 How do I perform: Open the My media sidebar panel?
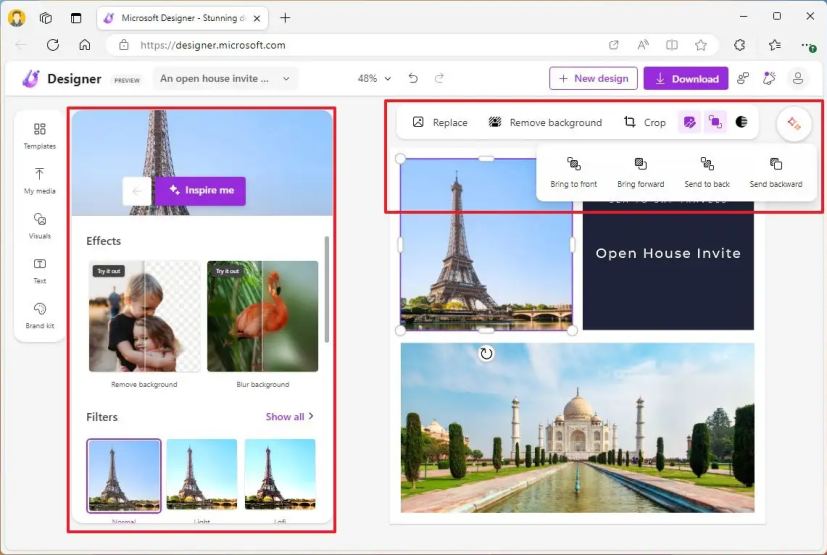40,180
